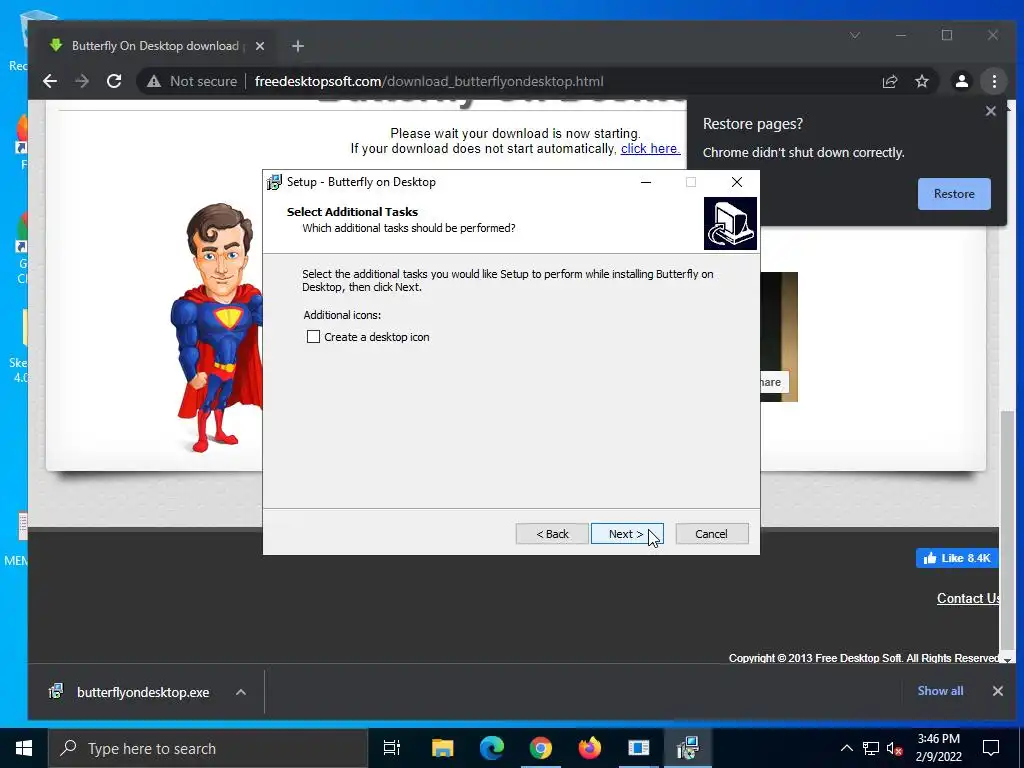Viewport: 1024px width, 768px height.
Task: Open Firefox from the taskbar
Action: [590, 748]
